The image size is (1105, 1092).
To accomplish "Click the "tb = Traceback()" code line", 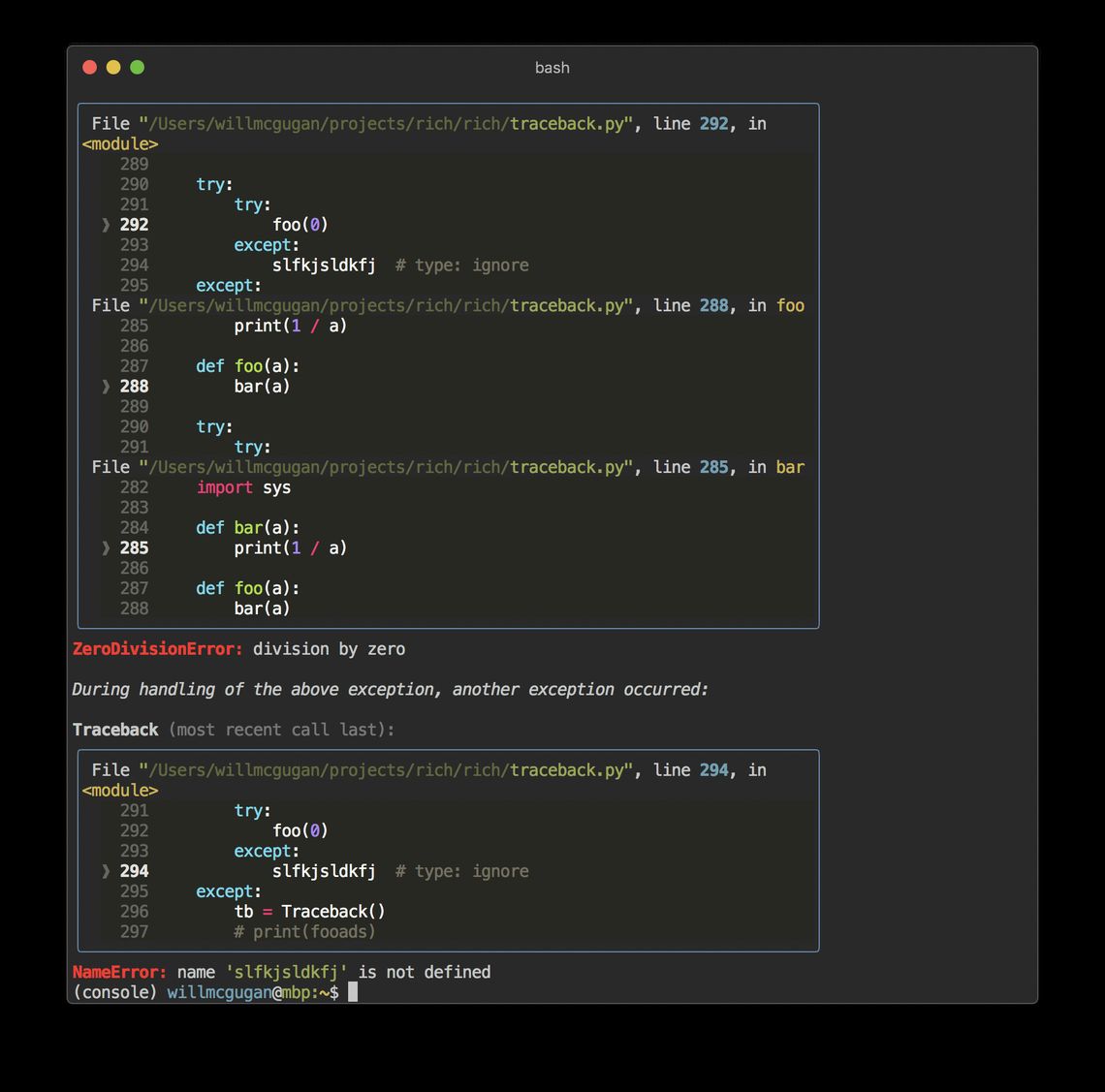I will coord(309,912).
